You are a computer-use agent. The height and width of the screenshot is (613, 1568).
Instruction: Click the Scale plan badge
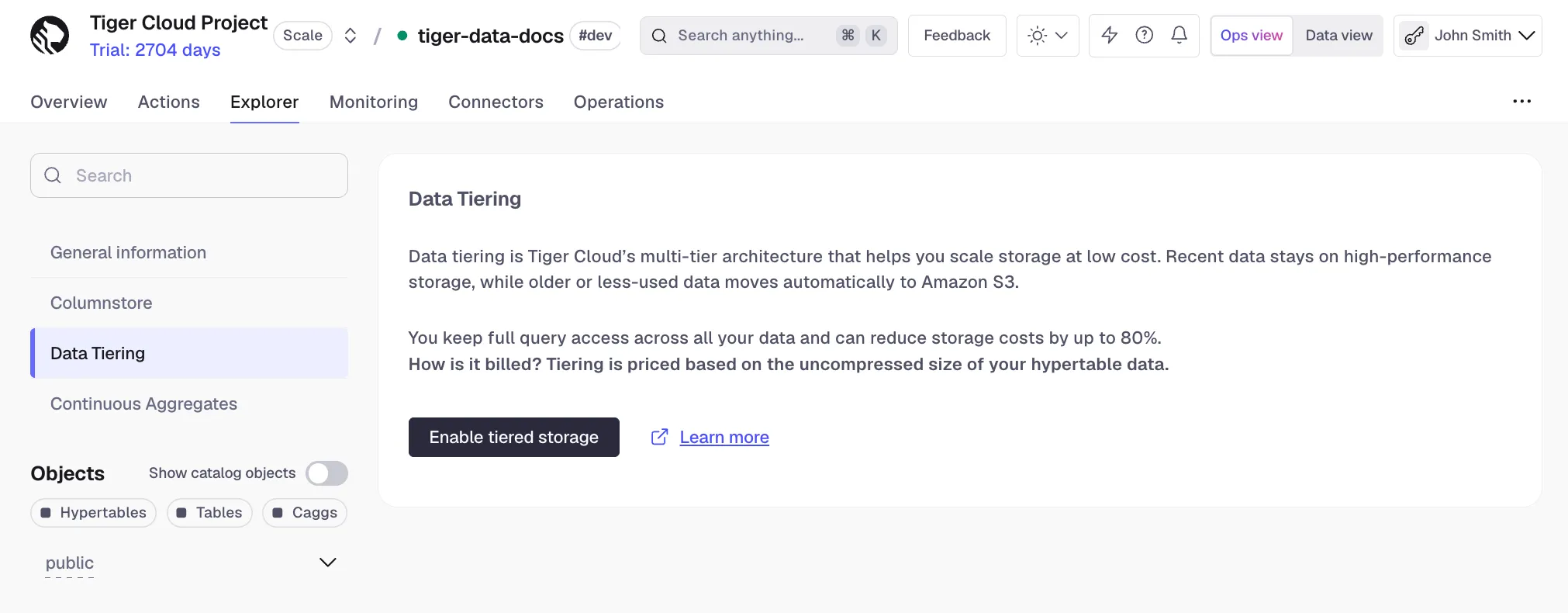click(302, 36)
